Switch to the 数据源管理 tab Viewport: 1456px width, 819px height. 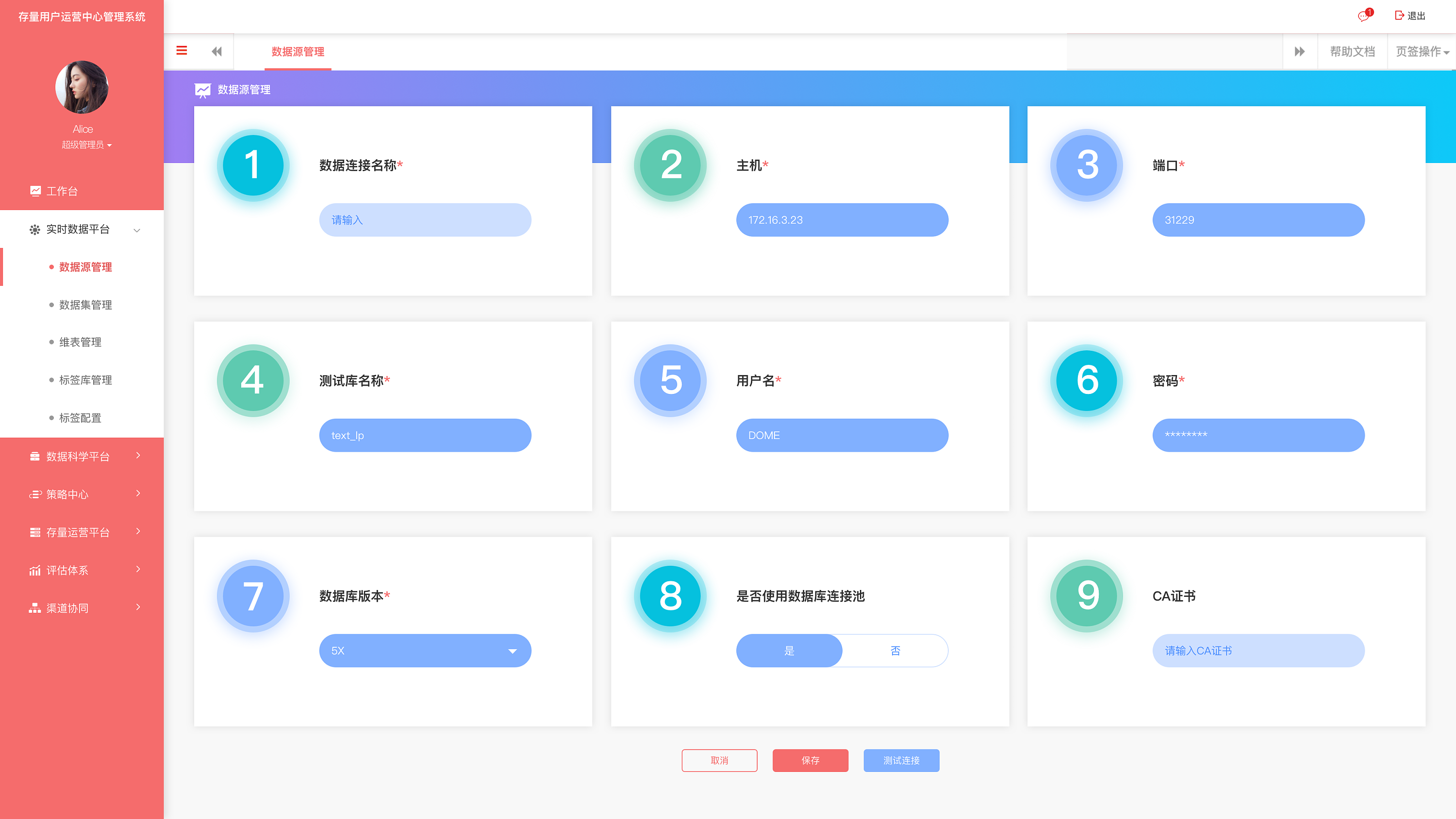[x=298, y=51]
